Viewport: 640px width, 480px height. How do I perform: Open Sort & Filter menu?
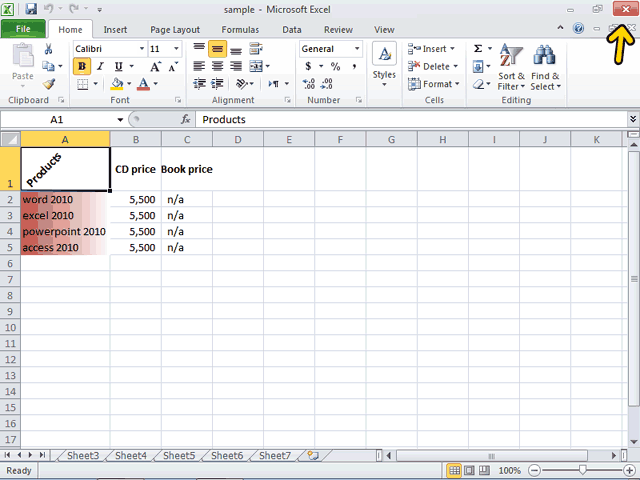point(511,67)
